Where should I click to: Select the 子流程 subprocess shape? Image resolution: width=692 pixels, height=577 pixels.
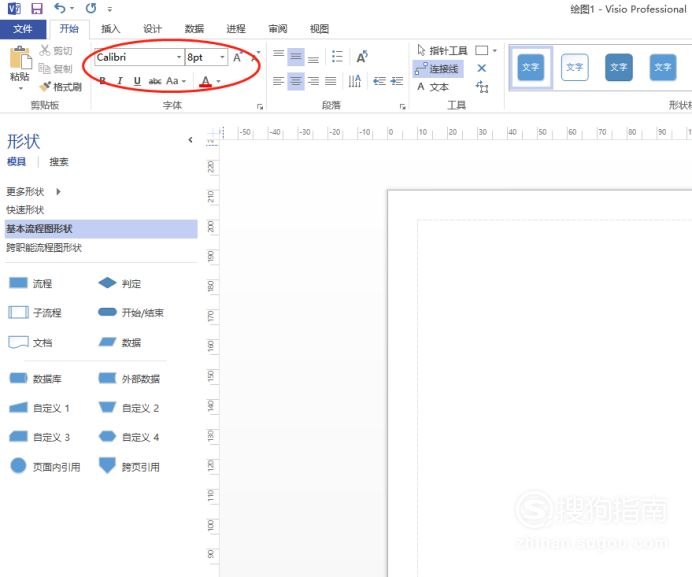point(35,313)
